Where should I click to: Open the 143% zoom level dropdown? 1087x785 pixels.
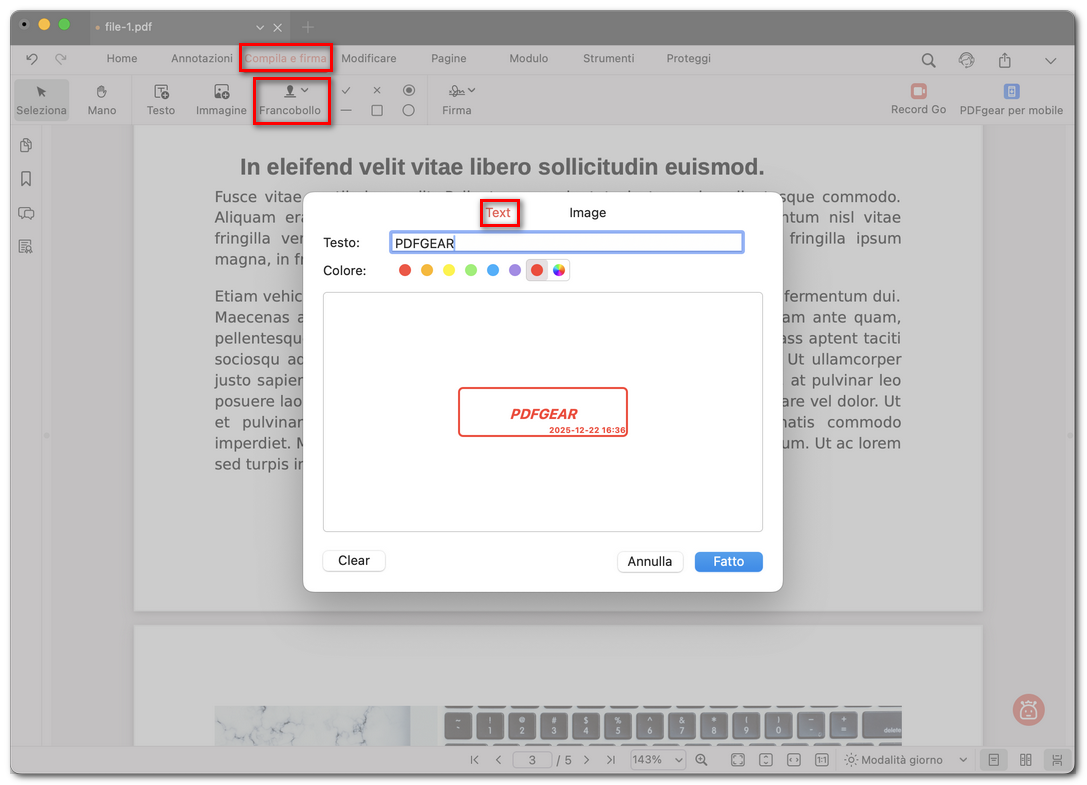click(x=658, y=760)
